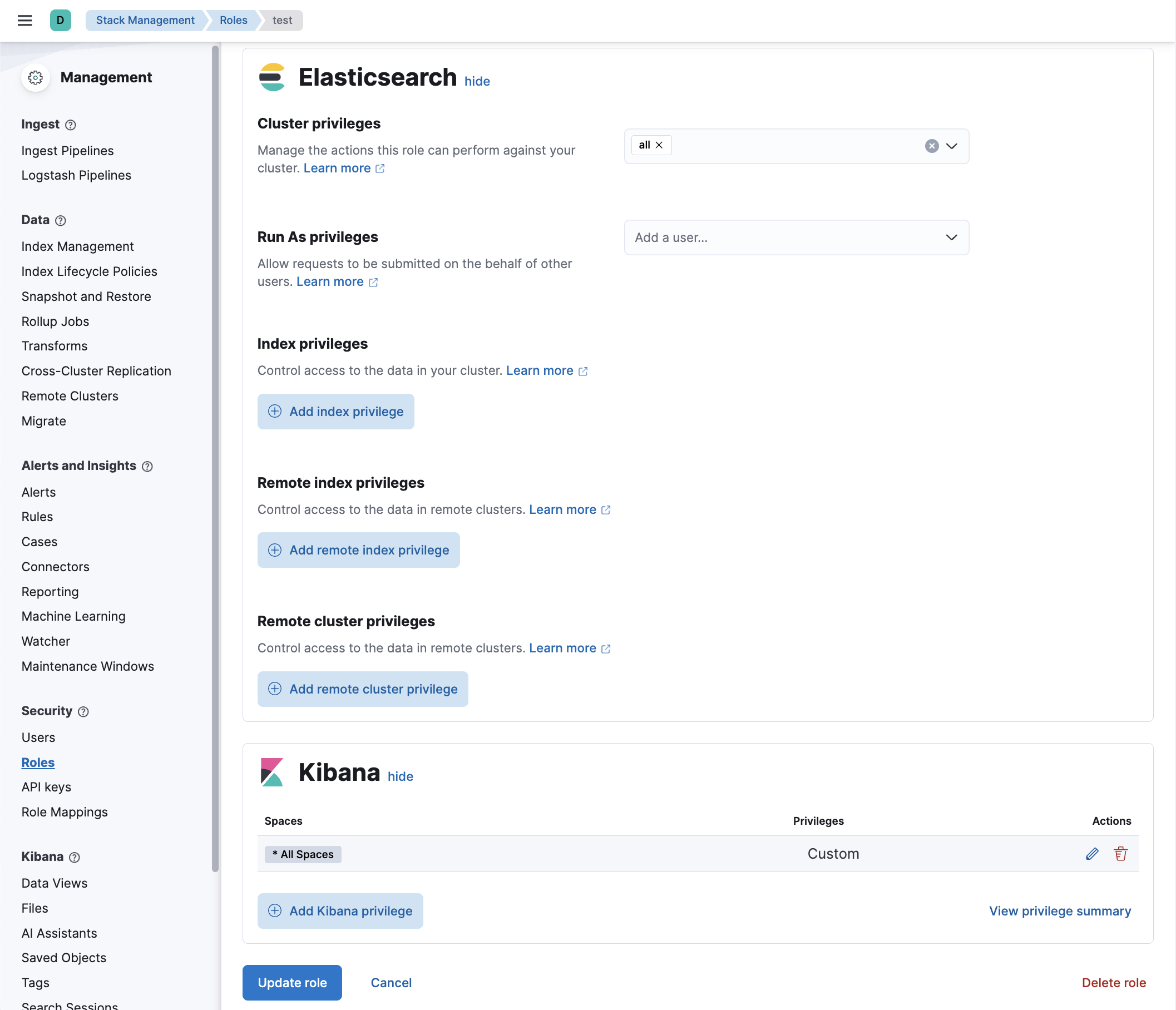The width and height of the screenshot is (1176, 1010).
Task: Hide the Kibana section
Action: [400, 776]
